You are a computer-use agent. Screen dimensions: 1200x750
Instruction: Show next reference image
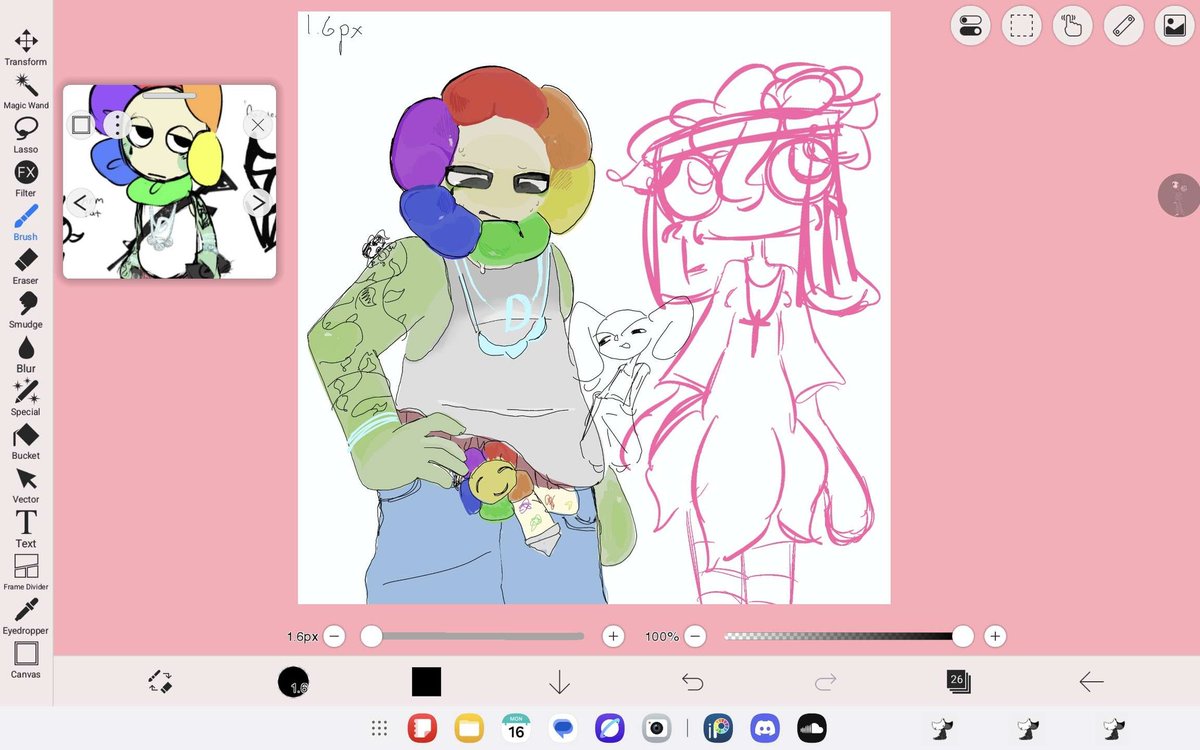click(x=258, y=203)
